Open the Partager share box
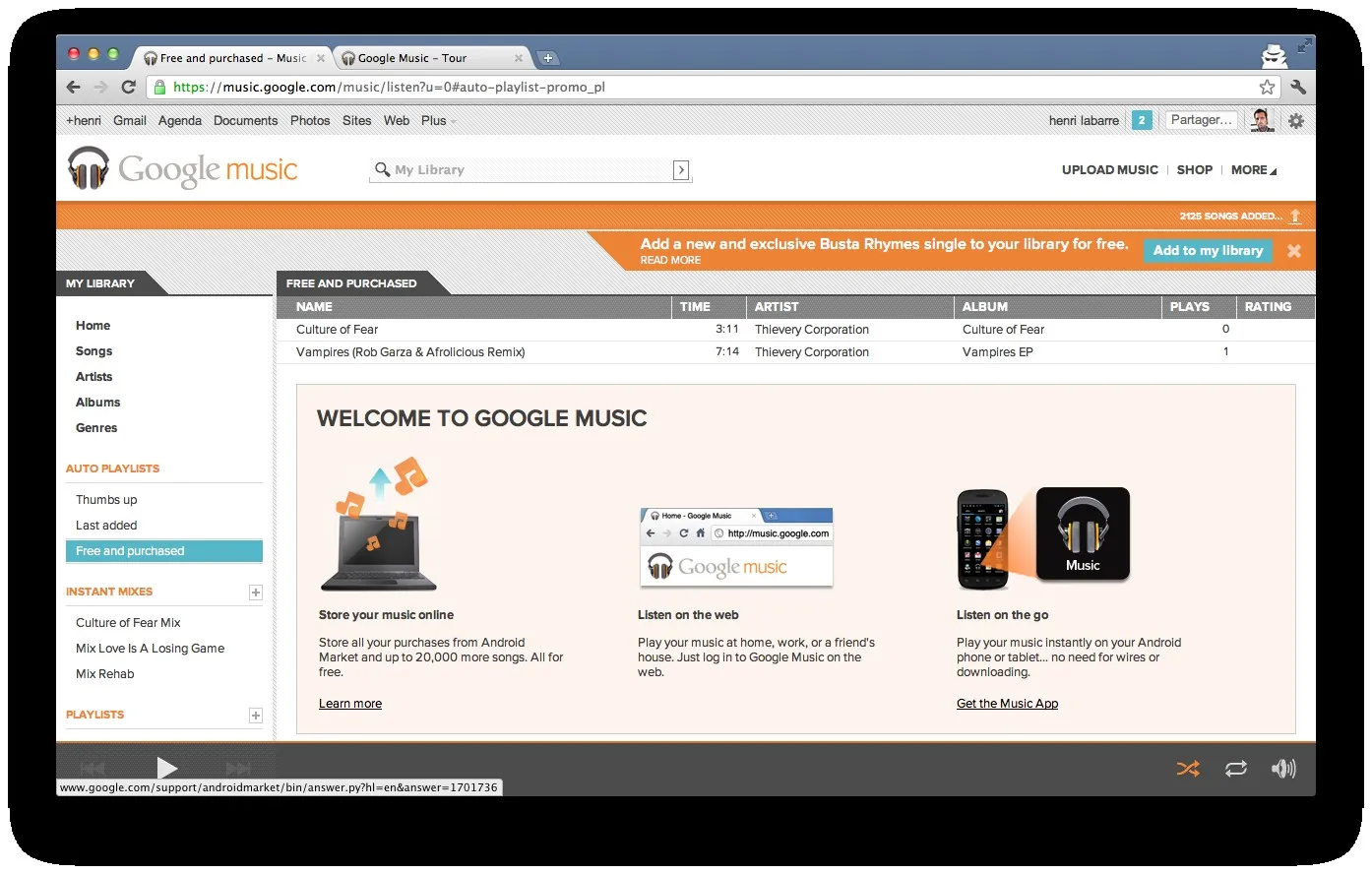The width and height of the screenshot is (1372, 874). (x=1201, y=120)
